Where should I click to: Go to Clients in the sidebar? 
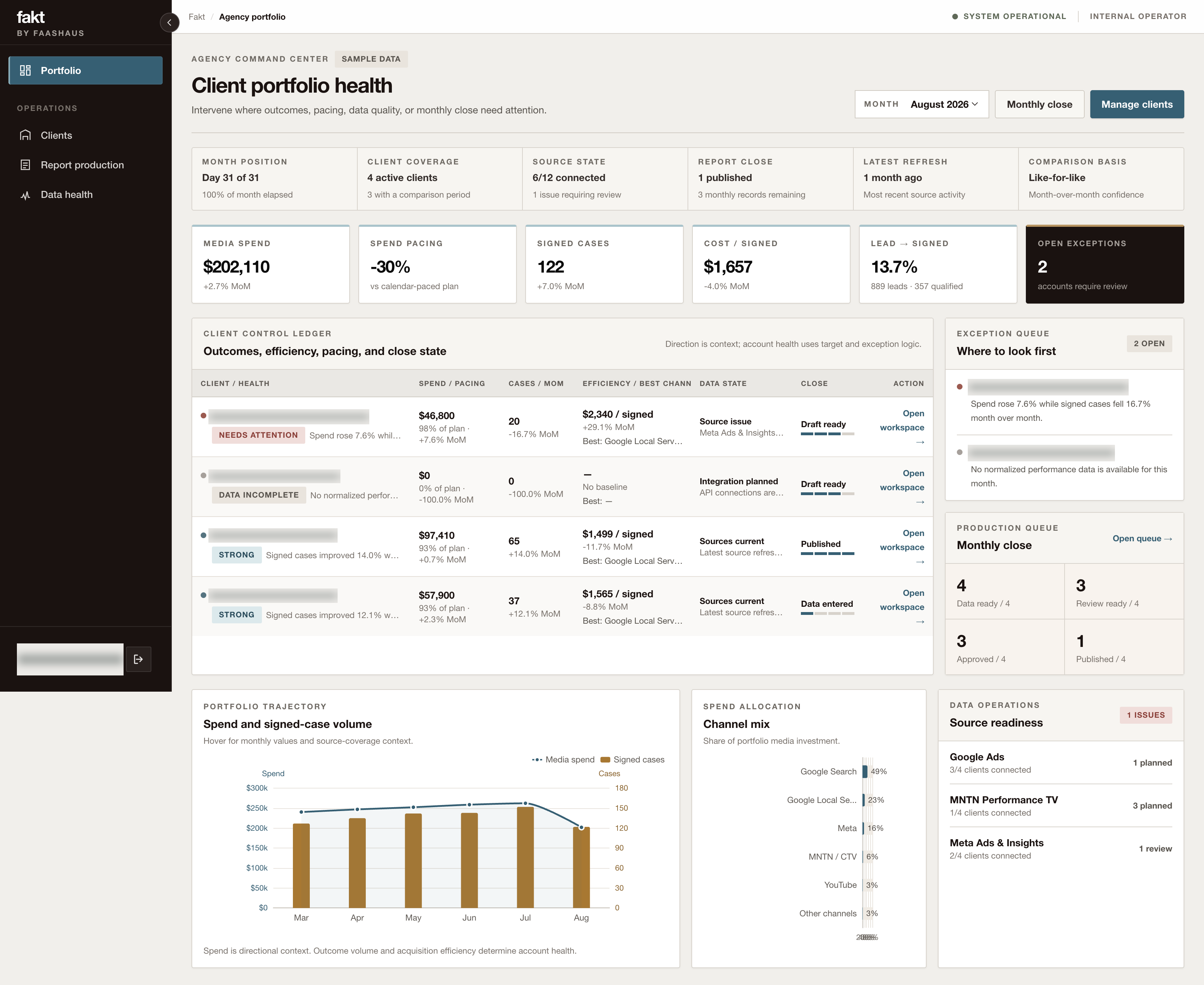pyautogui.click(x=86, y=135)
